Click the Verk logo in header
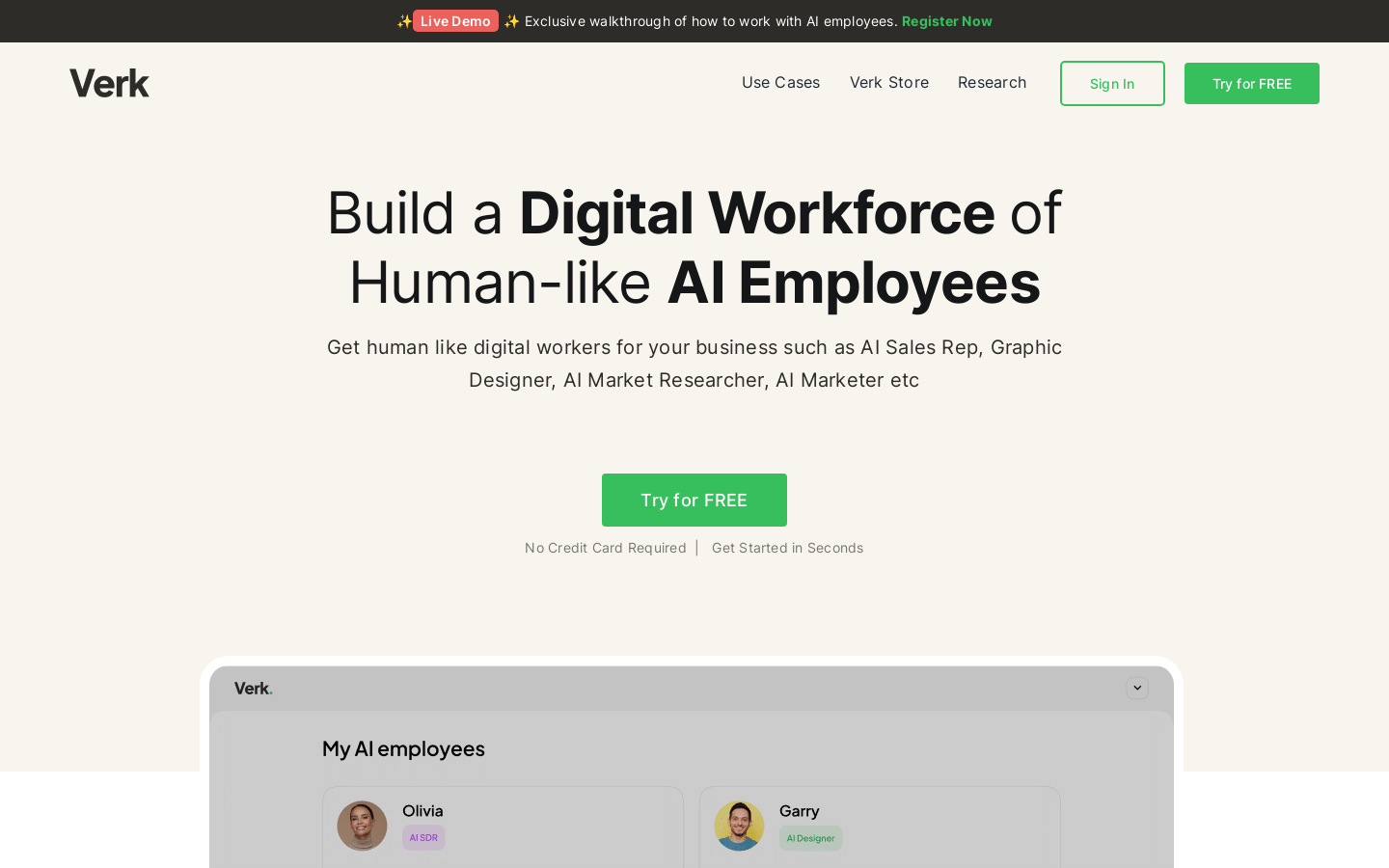This screenshot has height=868, width=1389. [109, 84]
